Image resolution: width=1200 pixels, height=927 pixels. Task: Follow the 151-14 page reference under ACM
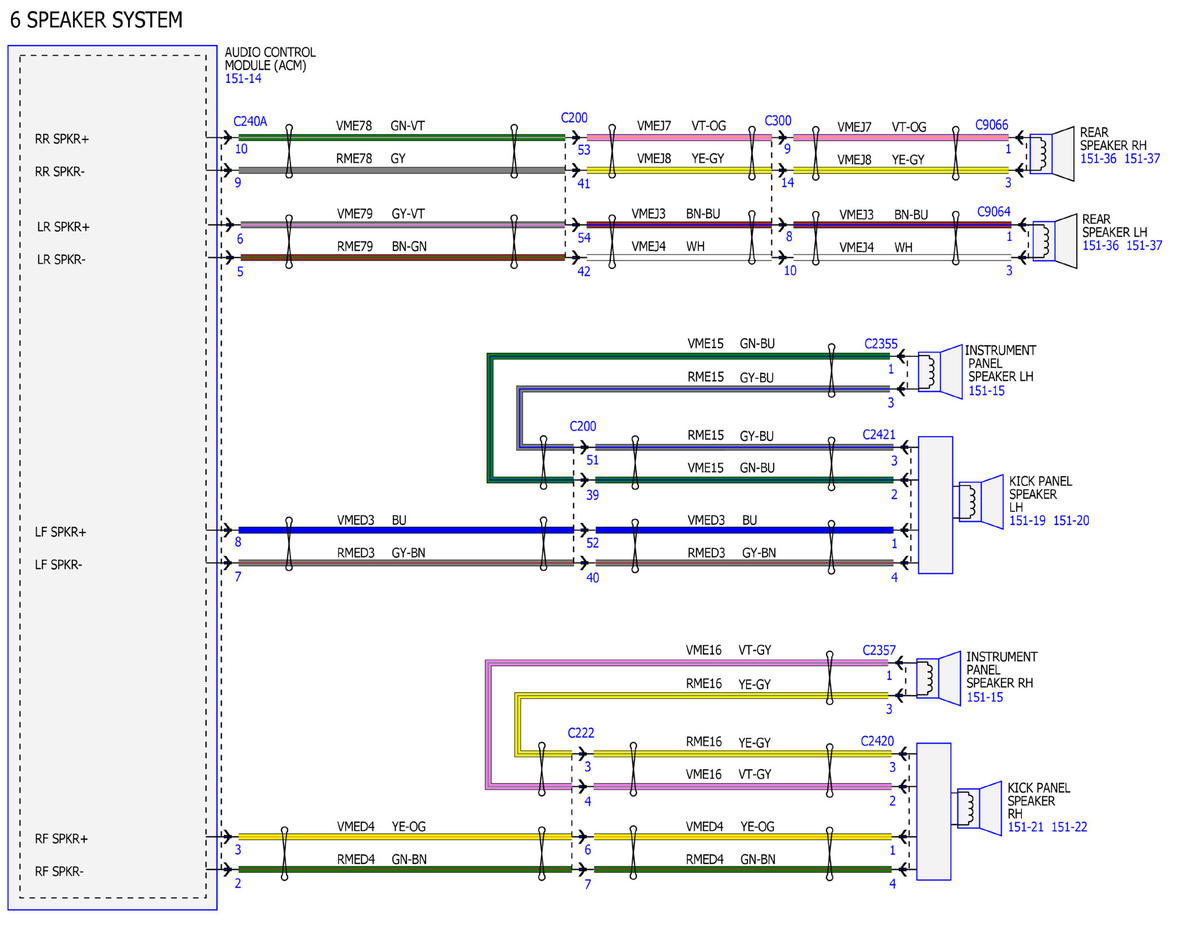[243, 78]
